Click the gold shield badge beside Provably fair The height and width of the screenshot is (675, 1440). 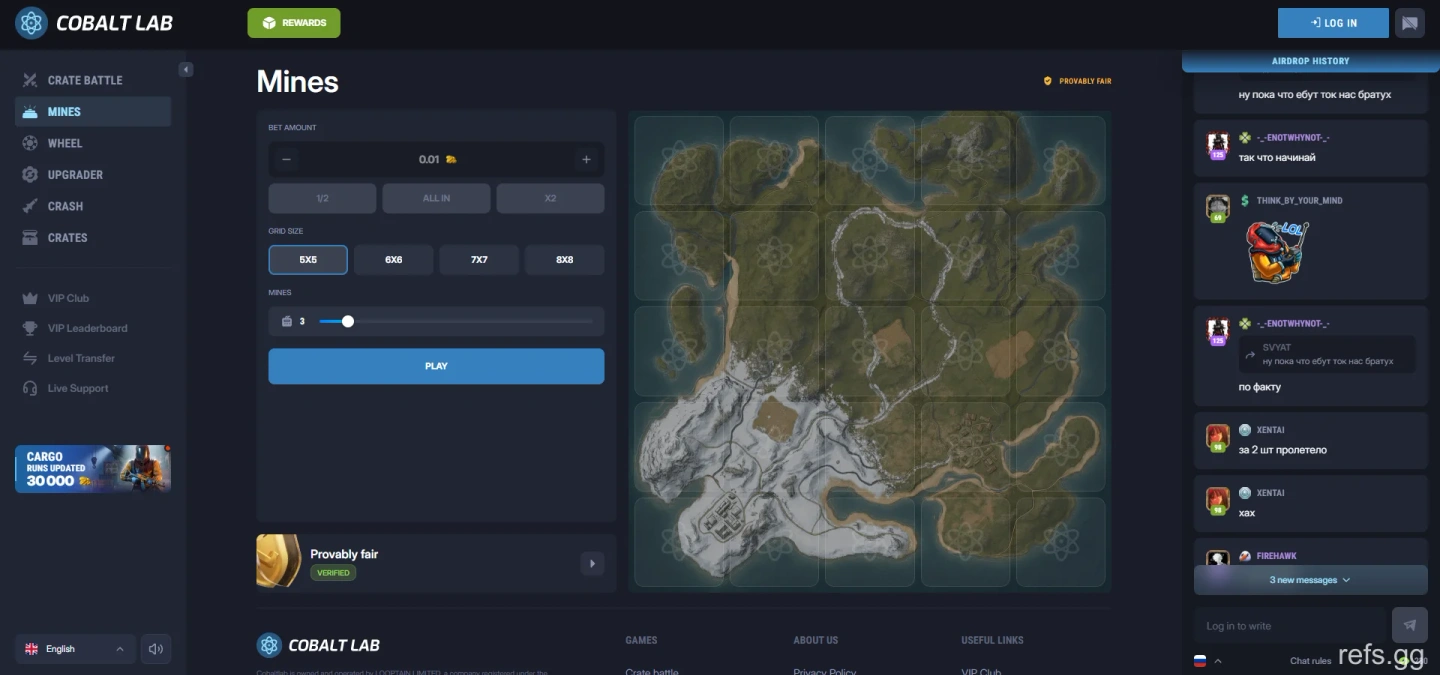click(279, 561)
